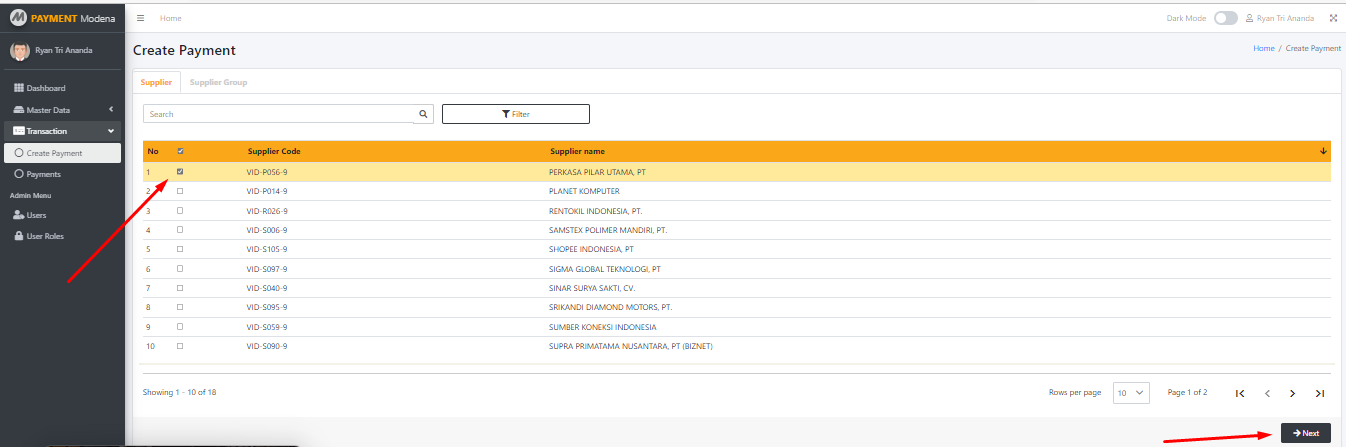Click the search magnifier icon
The height and width of the screenshot is (447, 1346).
pyautogui.click(x=423, y=114)
